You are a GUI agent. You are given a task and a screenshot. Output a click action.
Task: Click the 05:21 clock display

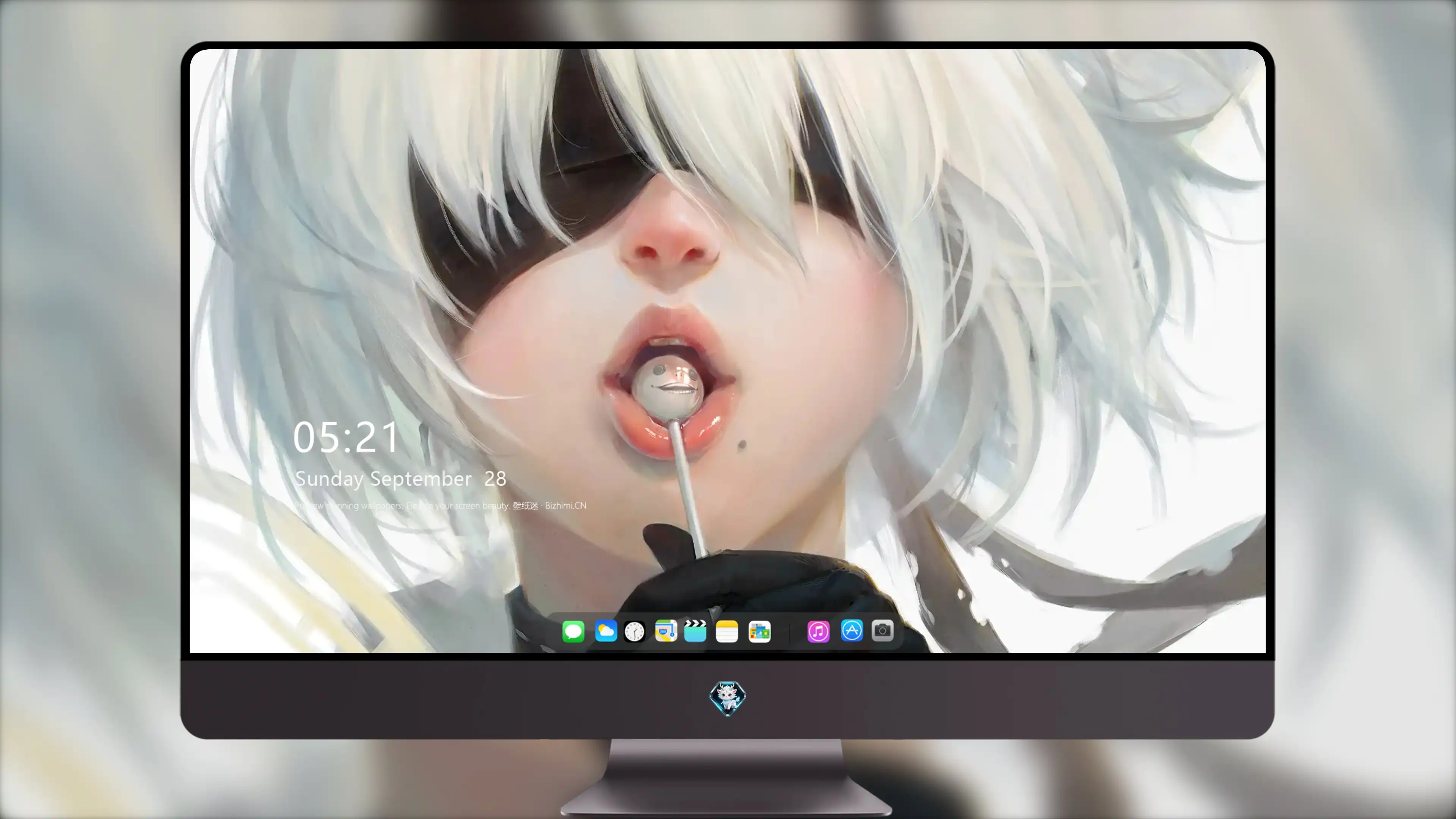(346, 438)
